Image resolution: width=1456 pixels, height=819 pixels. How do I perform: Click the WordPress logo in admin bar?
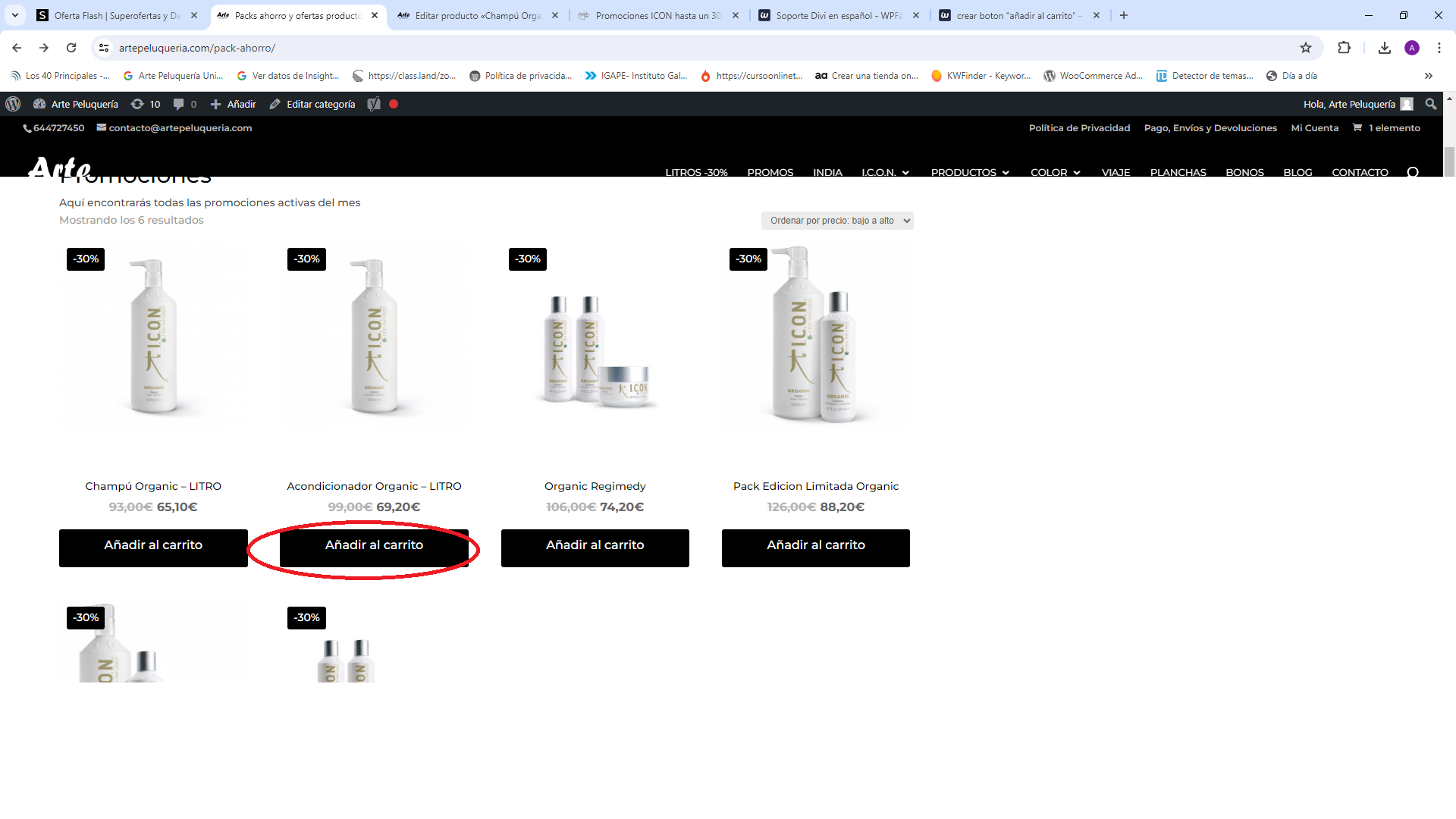point(13,104)
